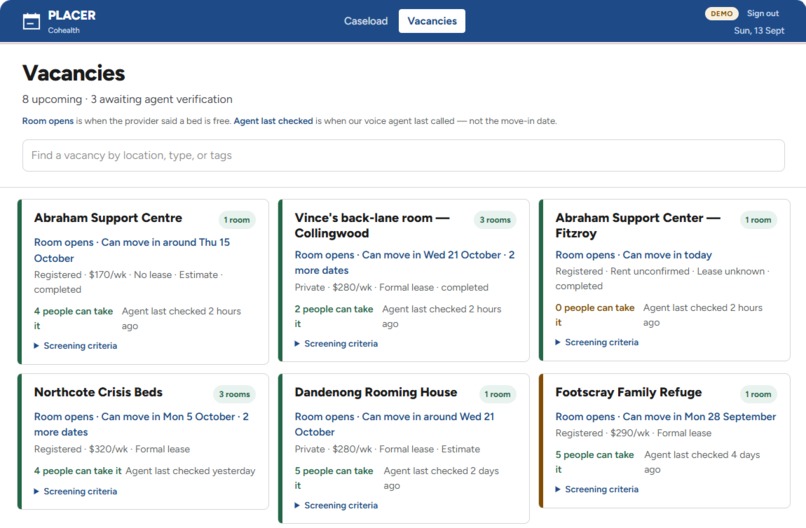Click '5 people can take it' on Footscray card

(x=594, y=462)
